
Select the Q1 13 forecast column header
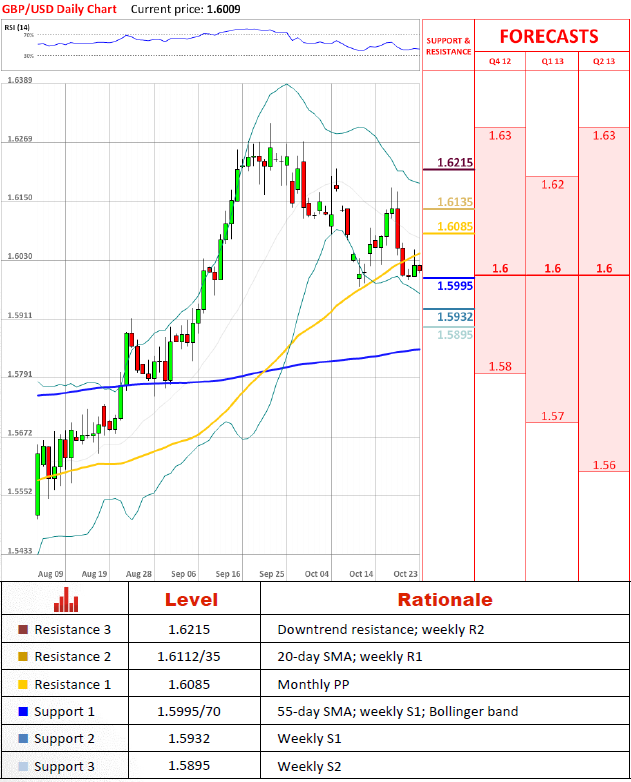pyautogui.click(x=552, y=62)
